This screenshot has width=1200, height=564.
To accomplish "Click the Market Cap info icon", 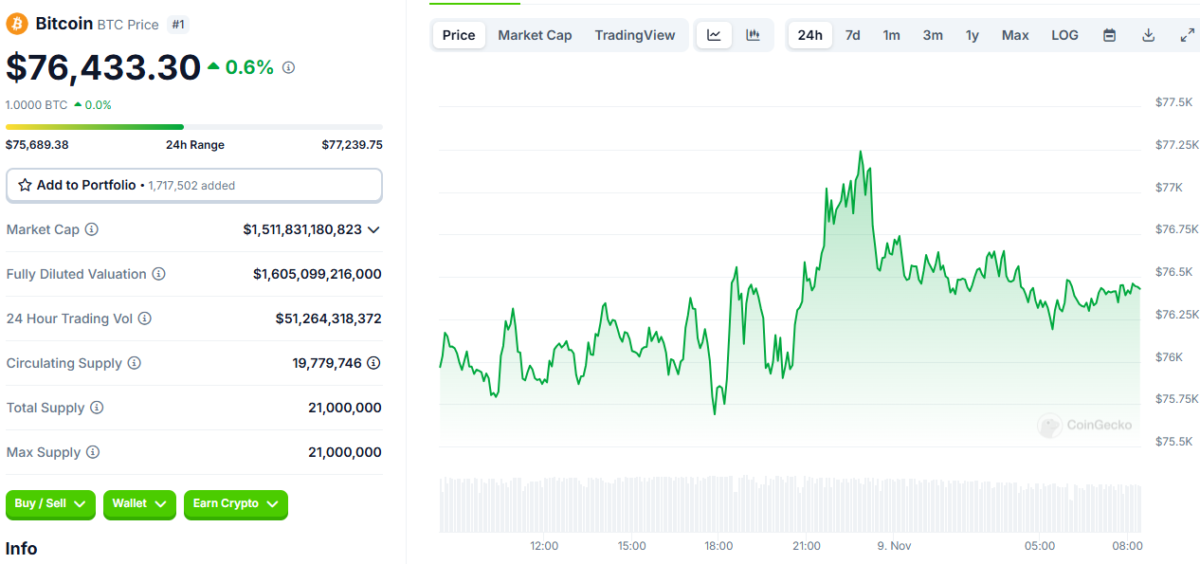I will (x=92, y=230).
